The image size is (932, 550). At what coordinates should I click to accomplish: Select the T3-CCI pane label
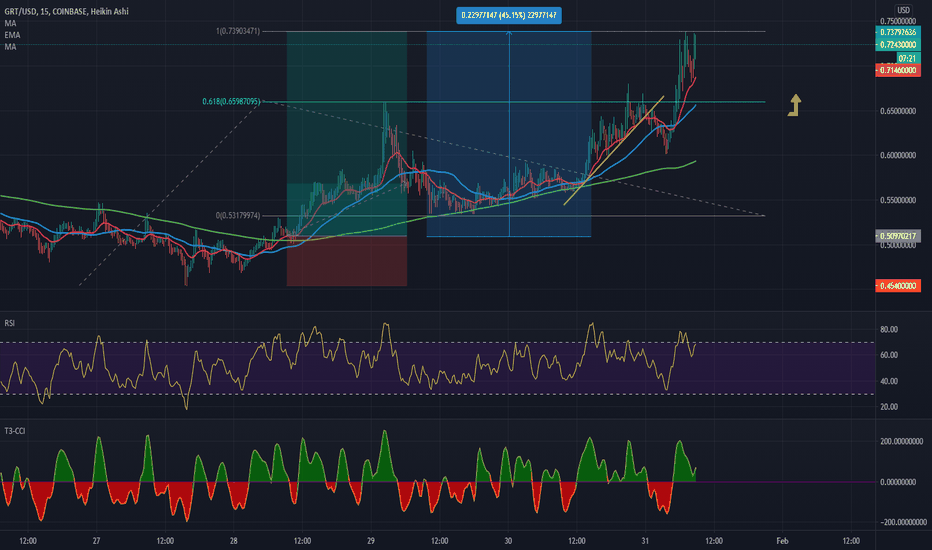pos(15,430)
